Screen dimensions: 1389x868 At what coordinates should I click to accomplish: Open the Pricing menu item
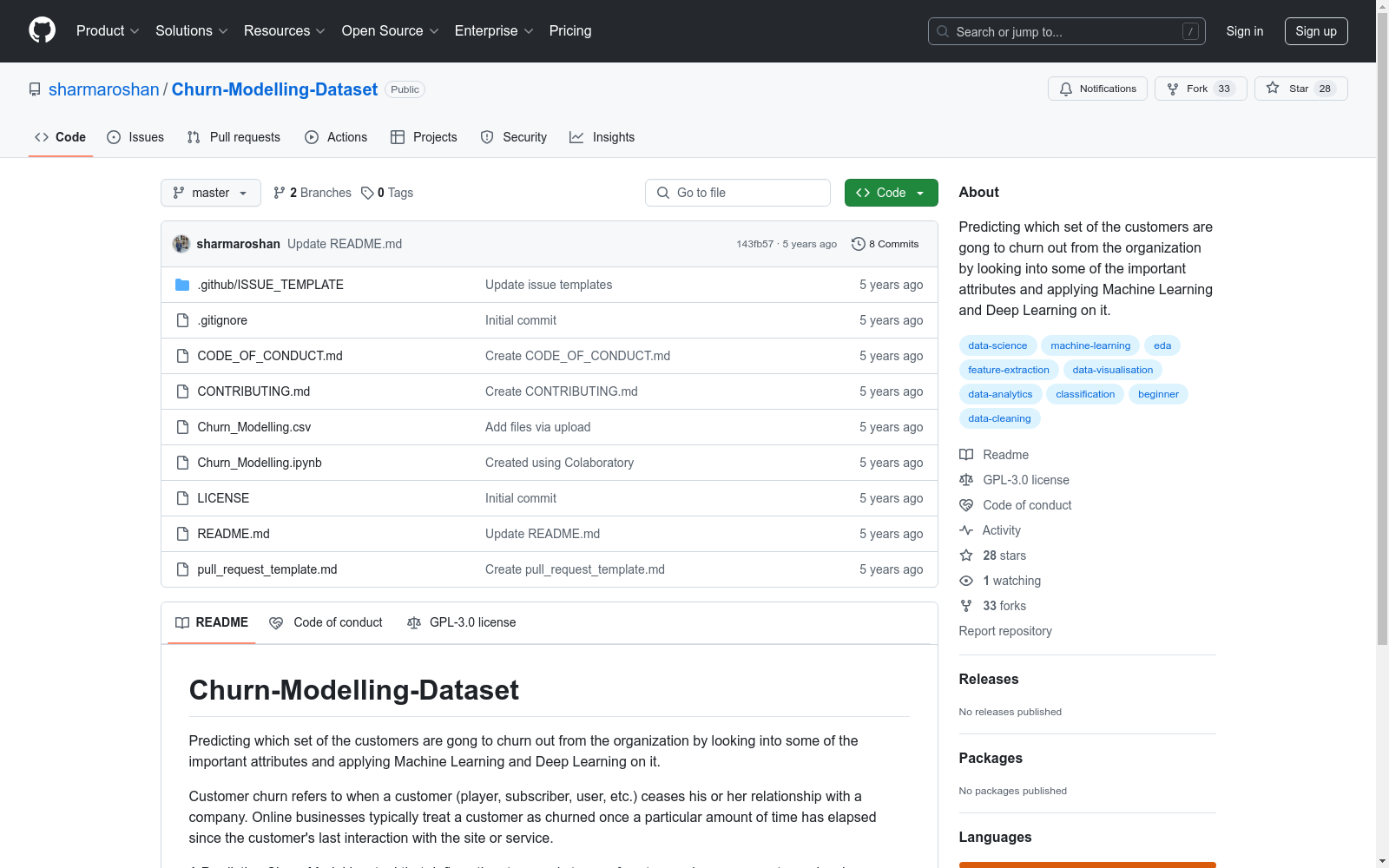569,30
